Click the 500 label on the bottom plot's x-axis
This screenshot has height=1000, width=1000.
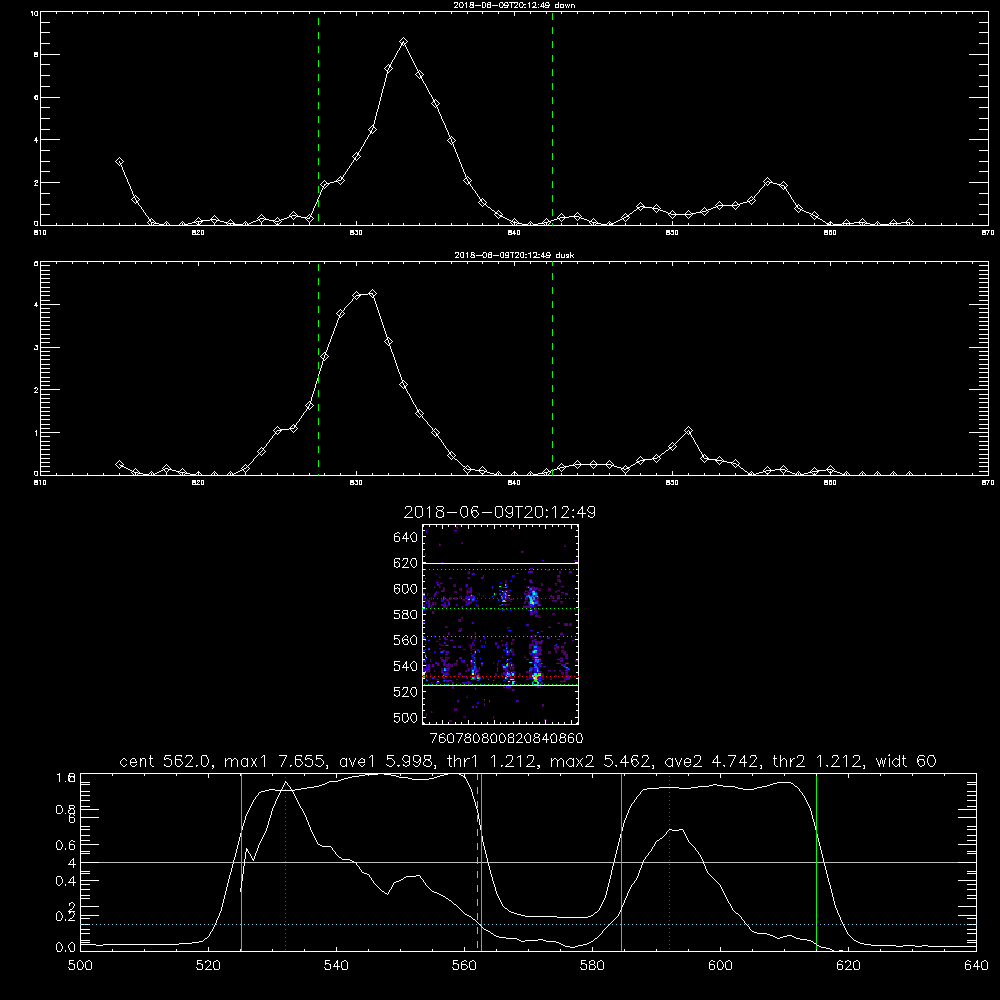80,966
